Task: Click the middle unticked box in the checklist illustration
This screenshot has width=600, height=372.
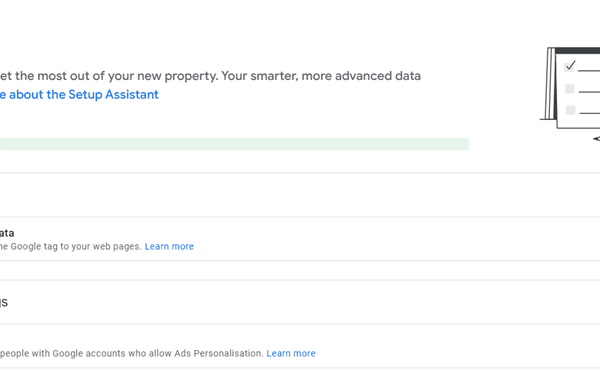Action: (x=570, y=89)
